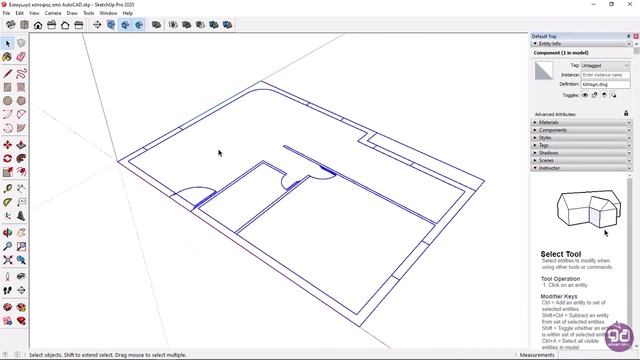640x360 pixels.
Task: Click the Instance name input field
Action: click(x=605, y=75)
